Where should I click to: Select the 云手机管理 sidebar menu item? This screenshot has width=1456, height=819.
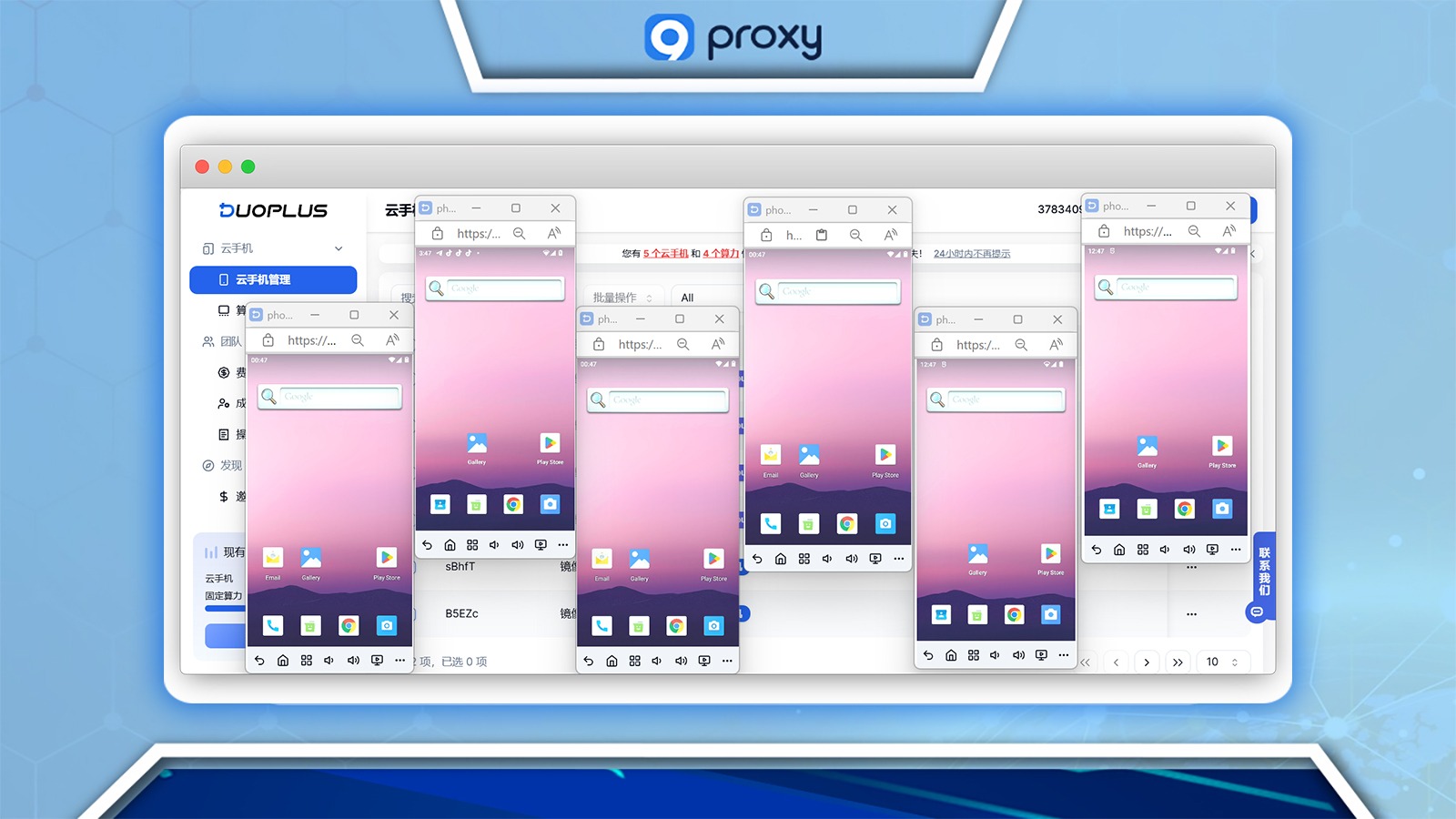pos(273,279)
